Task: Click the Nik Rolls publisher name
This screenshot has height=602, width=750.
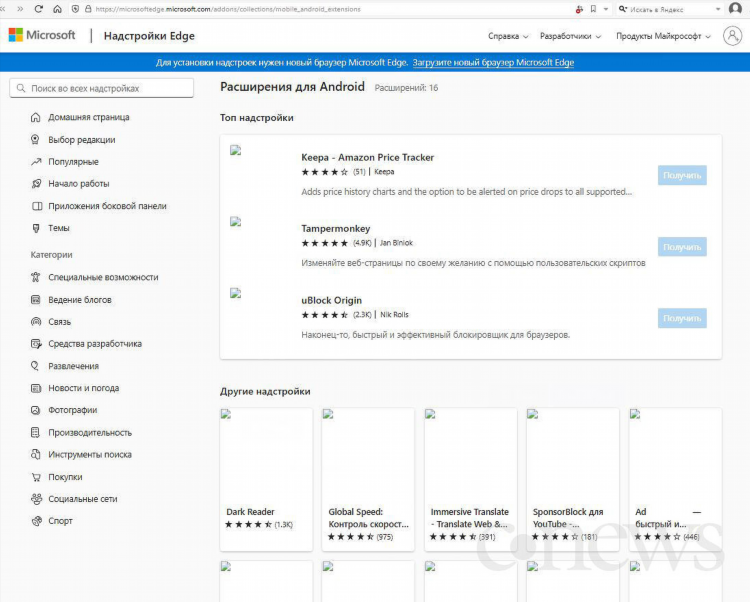Action: [394, 315]
